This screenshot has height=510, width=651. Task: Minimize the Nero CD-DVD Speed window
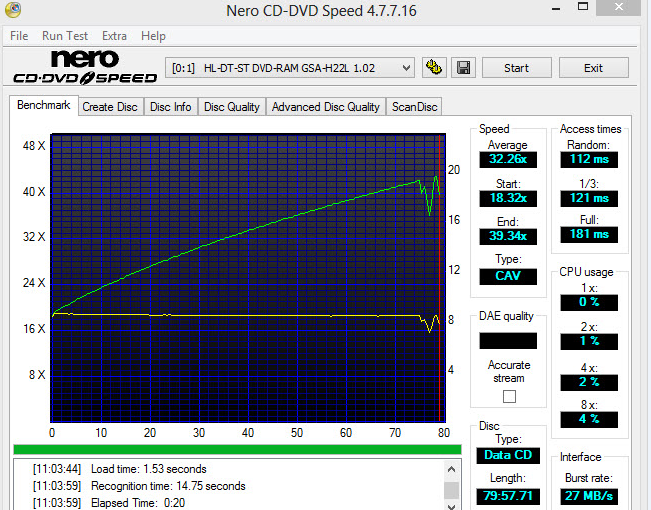(x=556, y=8)
